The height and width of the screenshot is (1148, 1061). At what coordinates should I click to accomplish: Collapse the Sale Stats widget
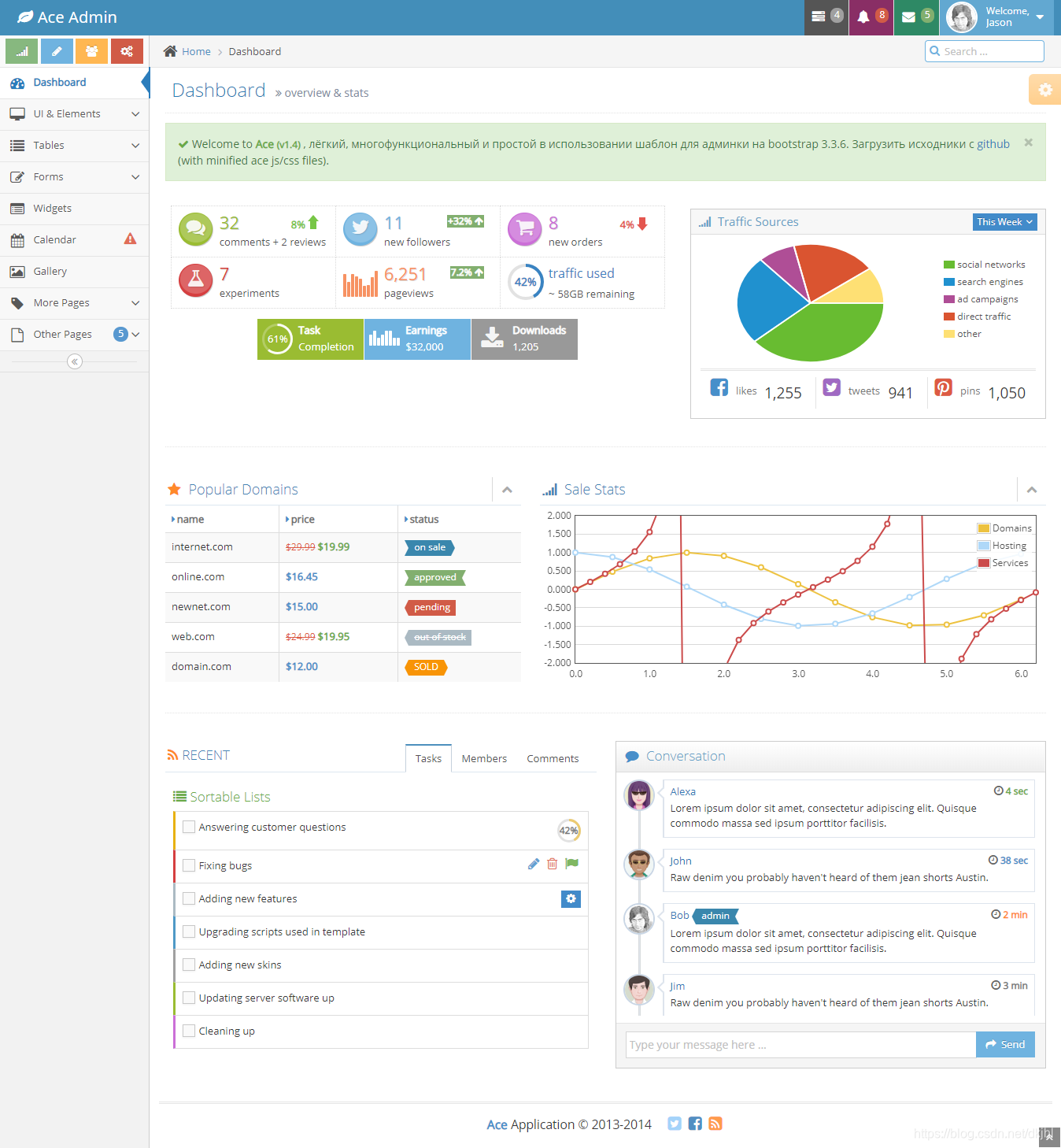pyautogui.click(x=1032, y=490)
